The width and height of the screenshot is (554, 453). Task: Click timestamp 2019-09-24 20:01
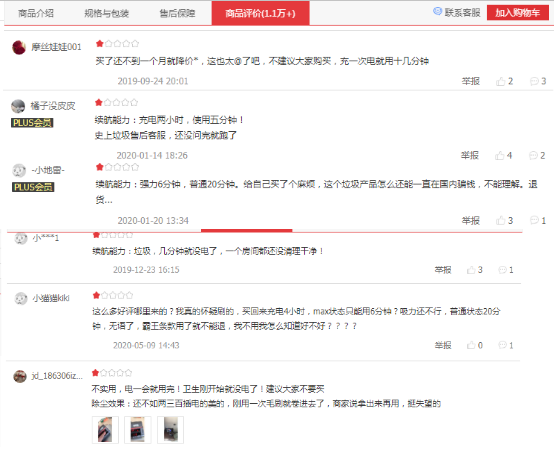(153, 81)
